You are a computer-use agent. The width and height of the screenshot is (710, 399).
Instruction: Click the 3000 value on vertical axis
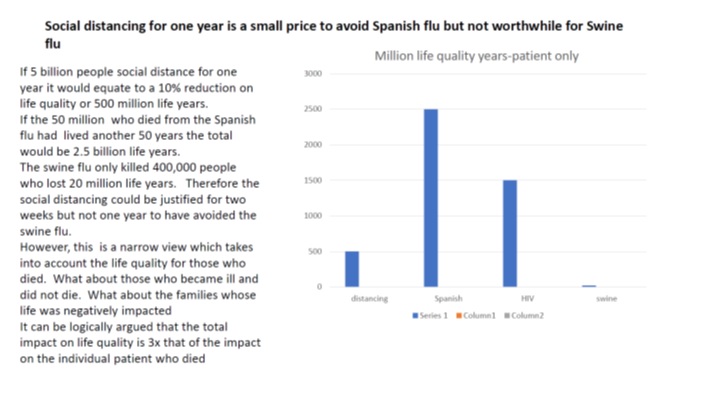click(313, 73)
